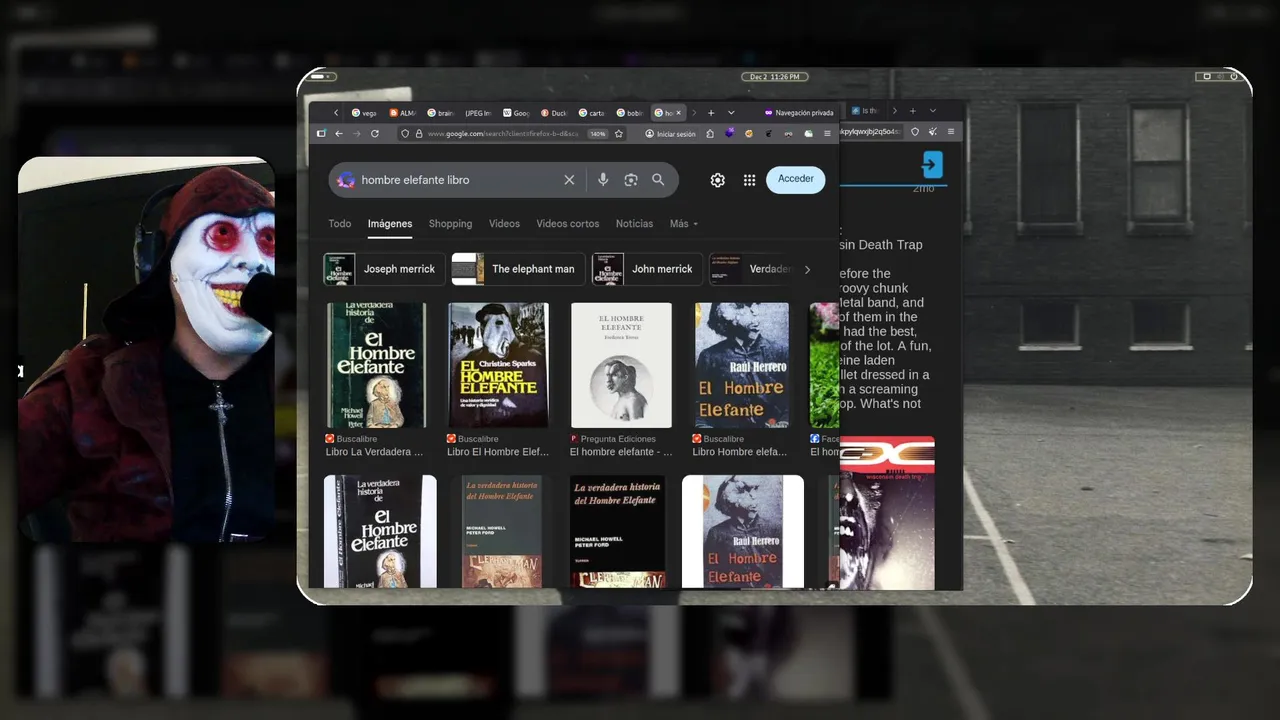The width and height of the screenshot is (1280, 720).
Task: Switch to the Shopping tab
Action: click(x=450, y=224)
